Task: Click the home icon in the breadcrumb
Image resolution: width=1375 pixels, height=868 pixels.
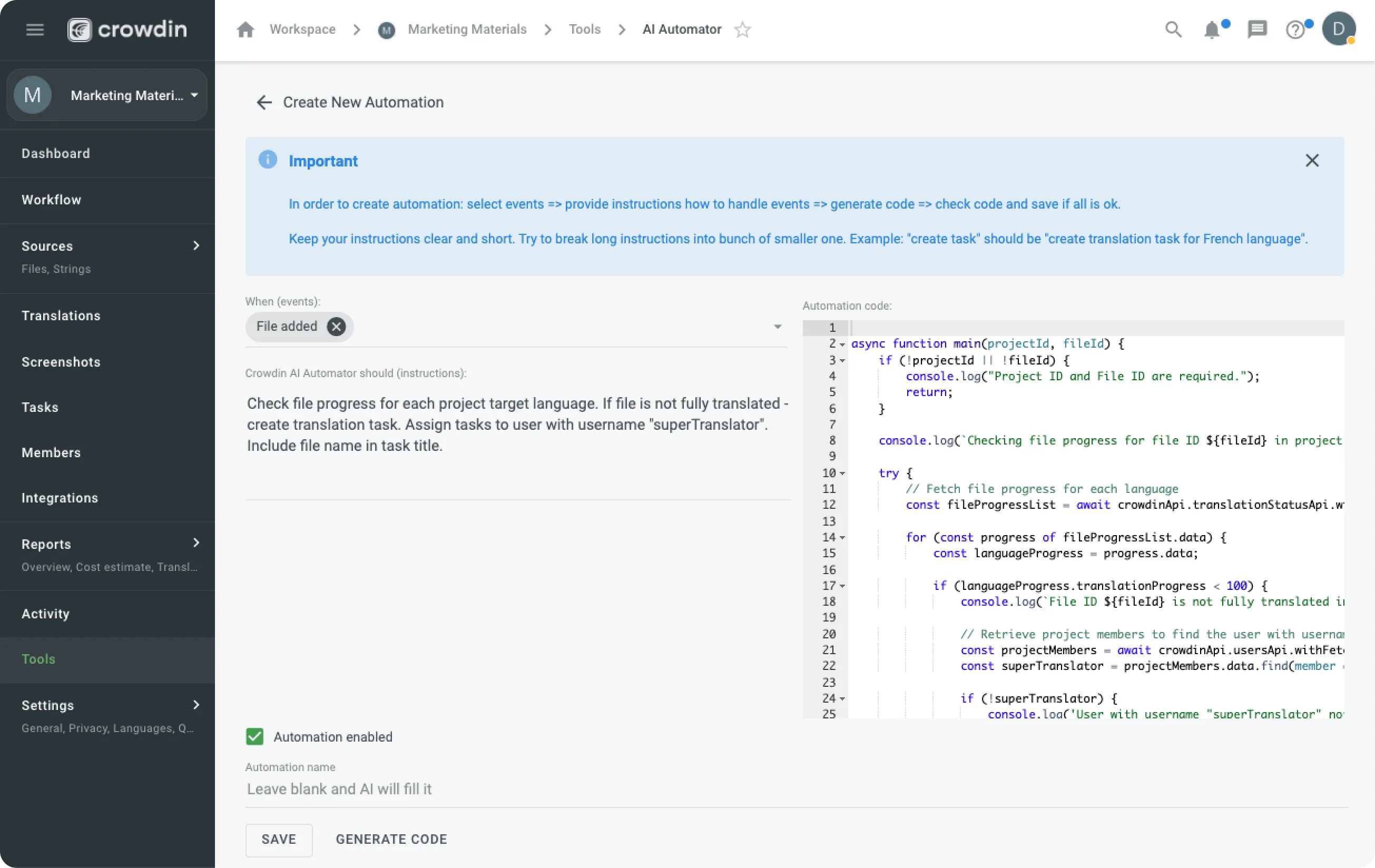Action: click(245, 29)
